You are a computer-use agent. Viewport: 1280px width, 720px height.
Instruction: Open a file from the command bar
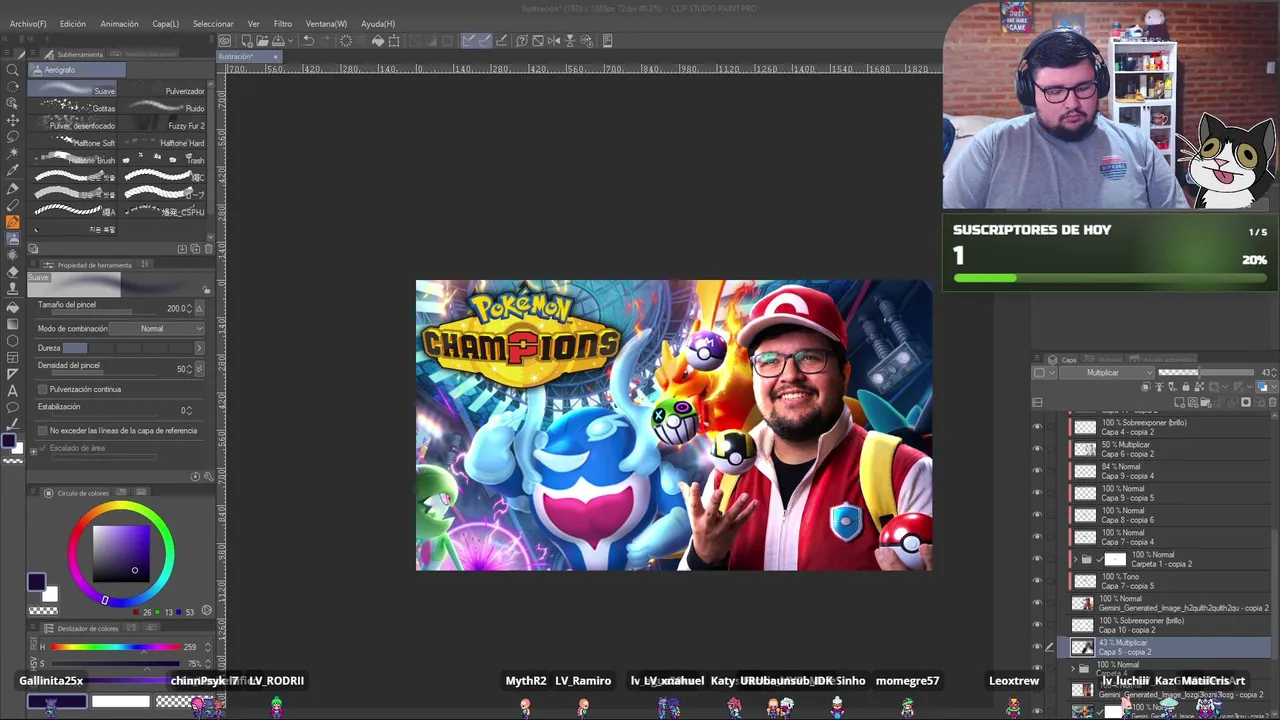point(261,41)
